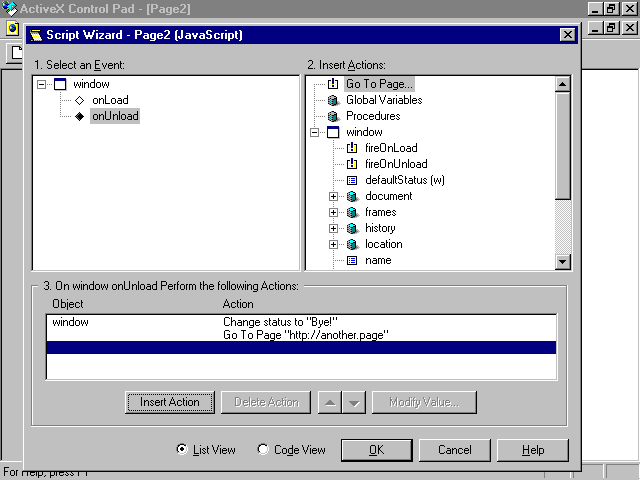Click the Procedures icon in actions list

coord(333,116)
